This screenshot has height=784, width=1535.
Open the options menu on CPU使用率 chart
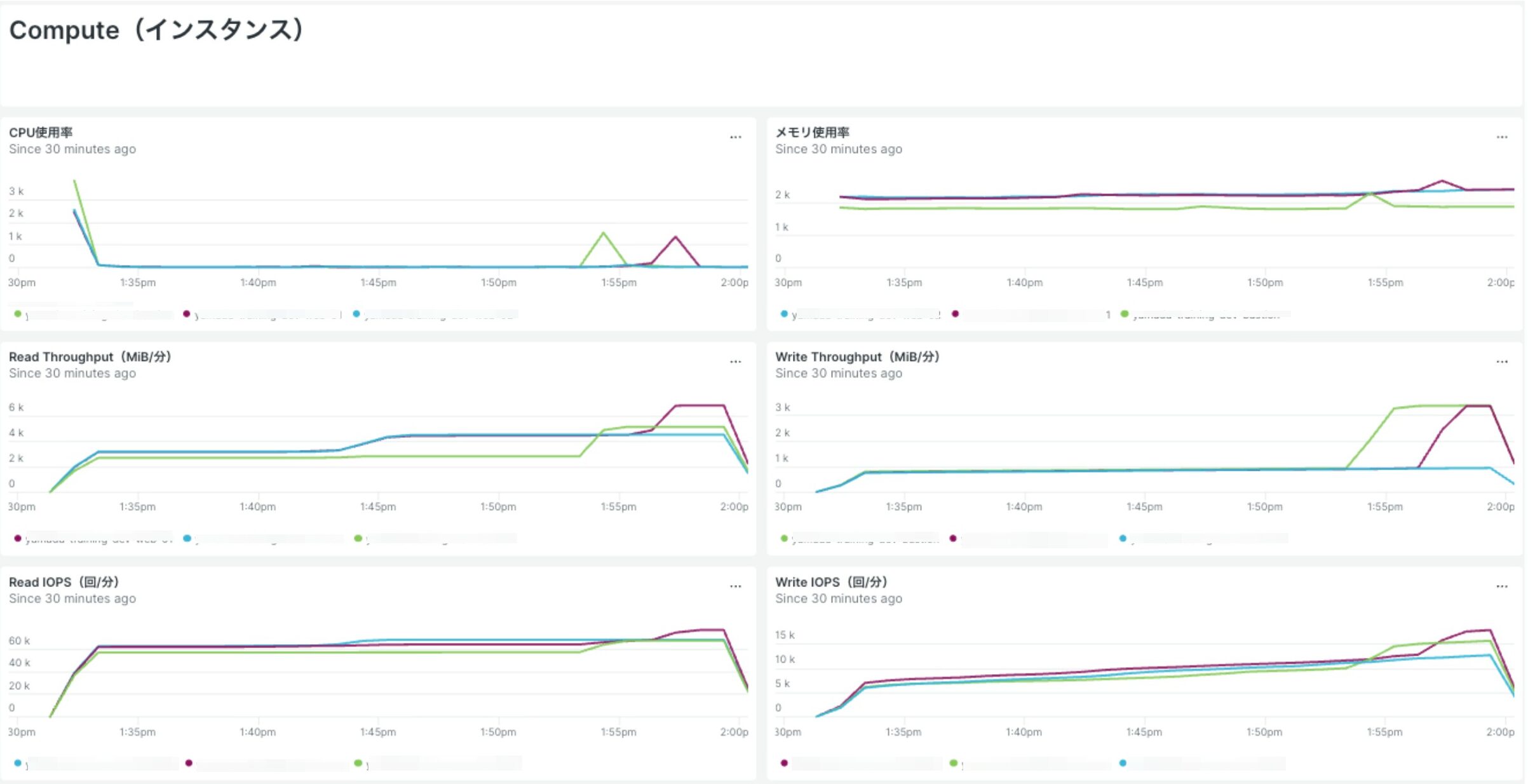735,137
